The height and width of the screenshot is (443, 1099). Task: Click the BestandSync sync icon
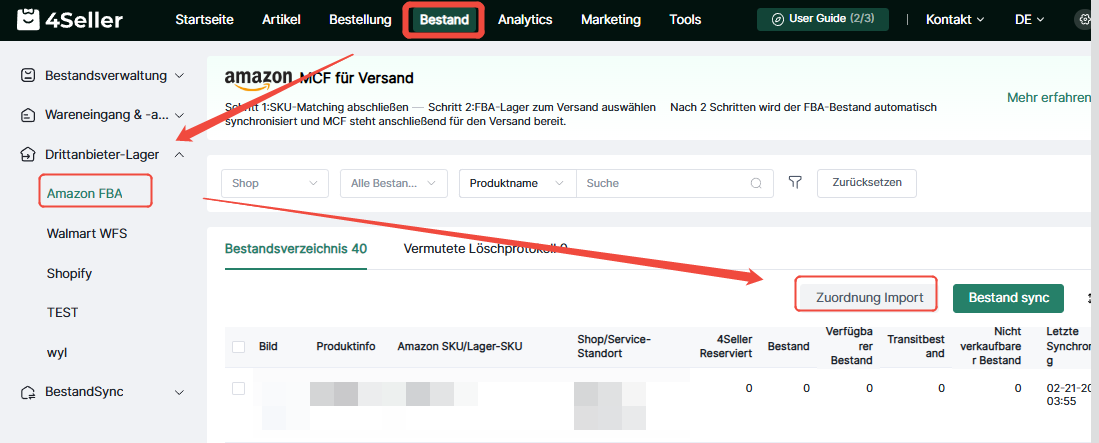point(28,392)
